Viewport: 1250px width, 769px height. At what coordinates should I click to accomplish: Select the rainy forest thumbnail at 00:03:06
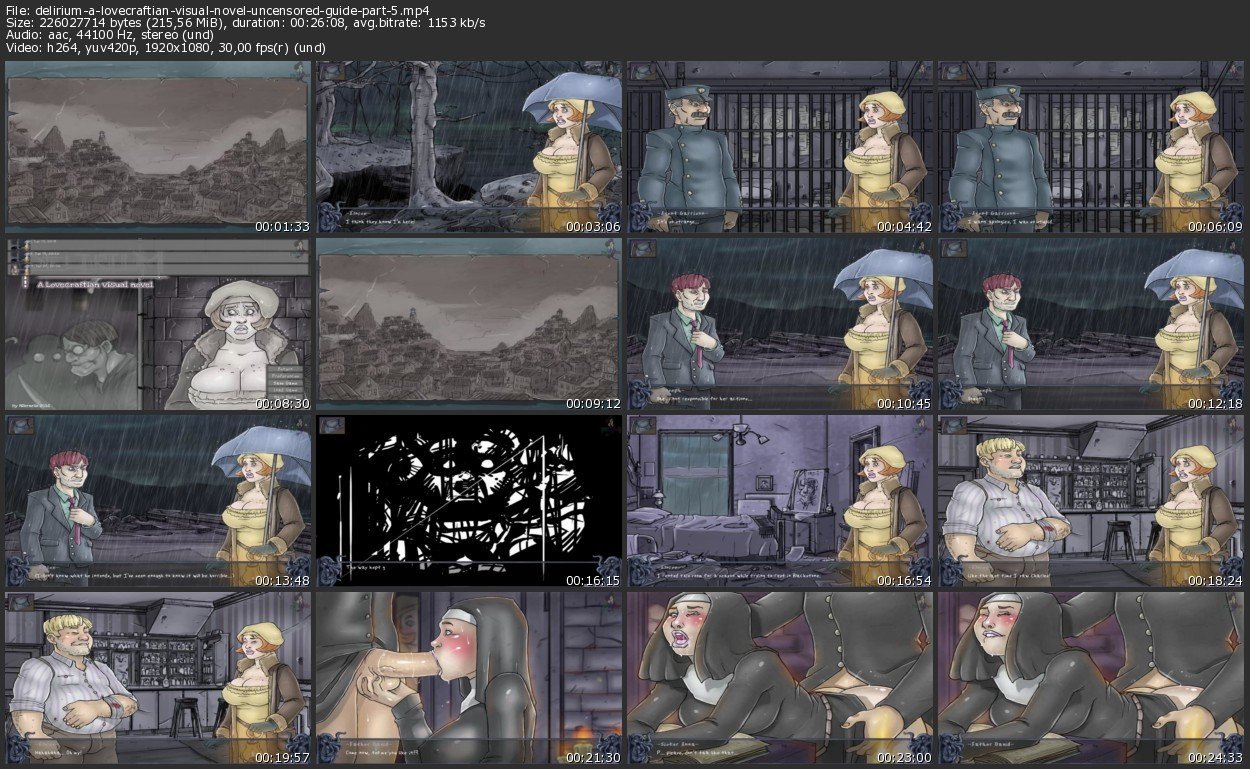click(469, 147)
